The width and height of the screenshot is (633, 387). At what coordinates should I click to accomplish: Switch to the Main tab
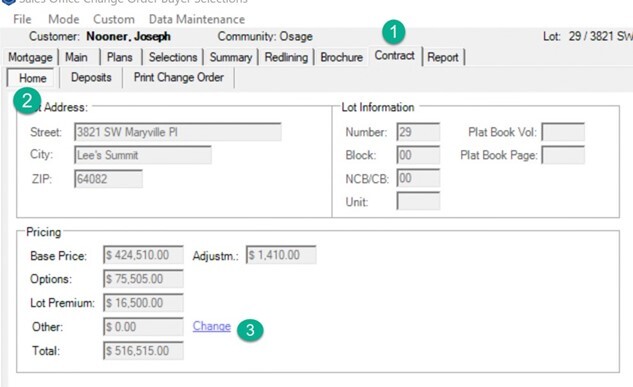coord(76,57)
